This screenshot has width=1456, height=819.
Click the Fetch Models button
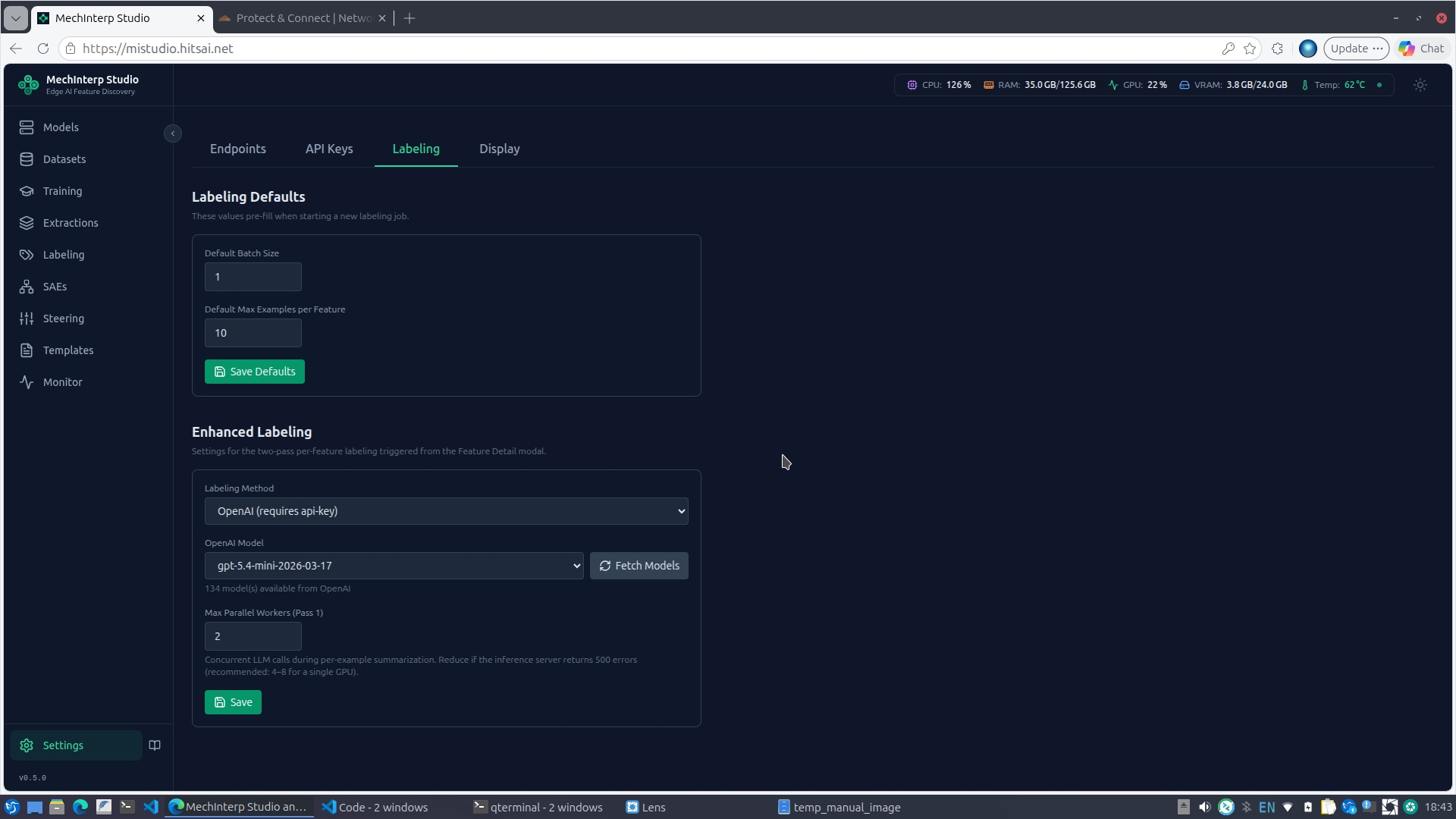tap(639, 566)
